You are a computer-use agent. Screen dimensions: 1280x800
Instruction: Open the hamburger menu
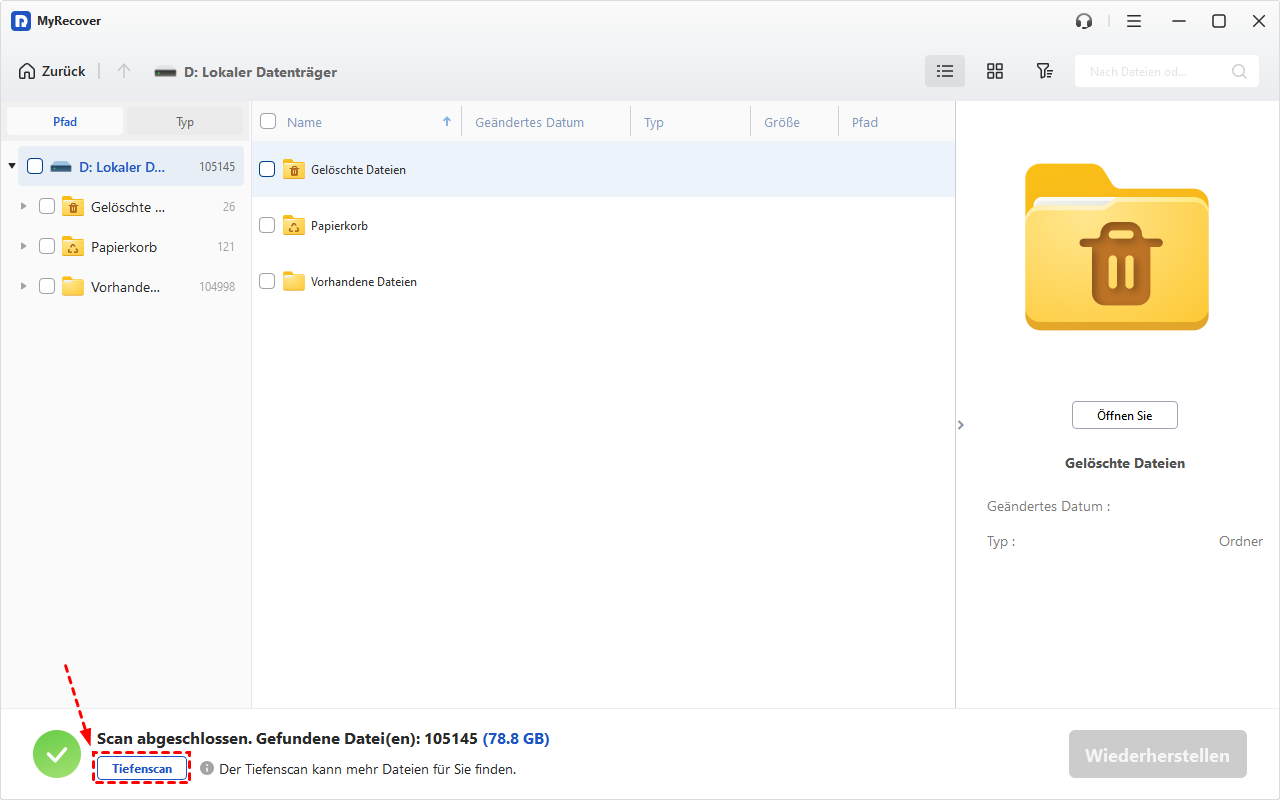[1134, 21]
